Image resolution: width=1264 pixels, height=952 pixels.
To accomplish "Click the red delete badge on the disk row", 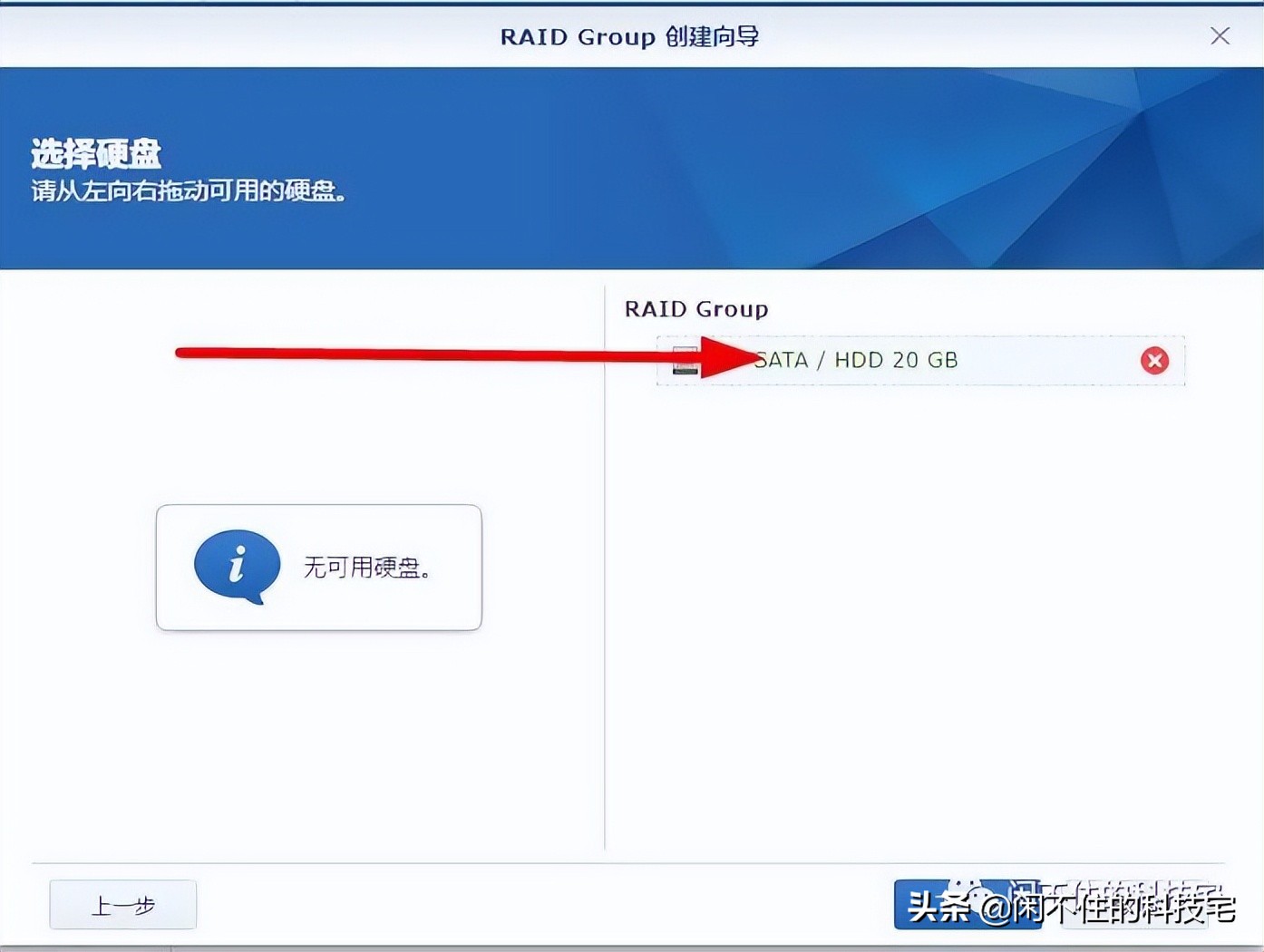I will pyautogui.click(x=1153, y=361).
